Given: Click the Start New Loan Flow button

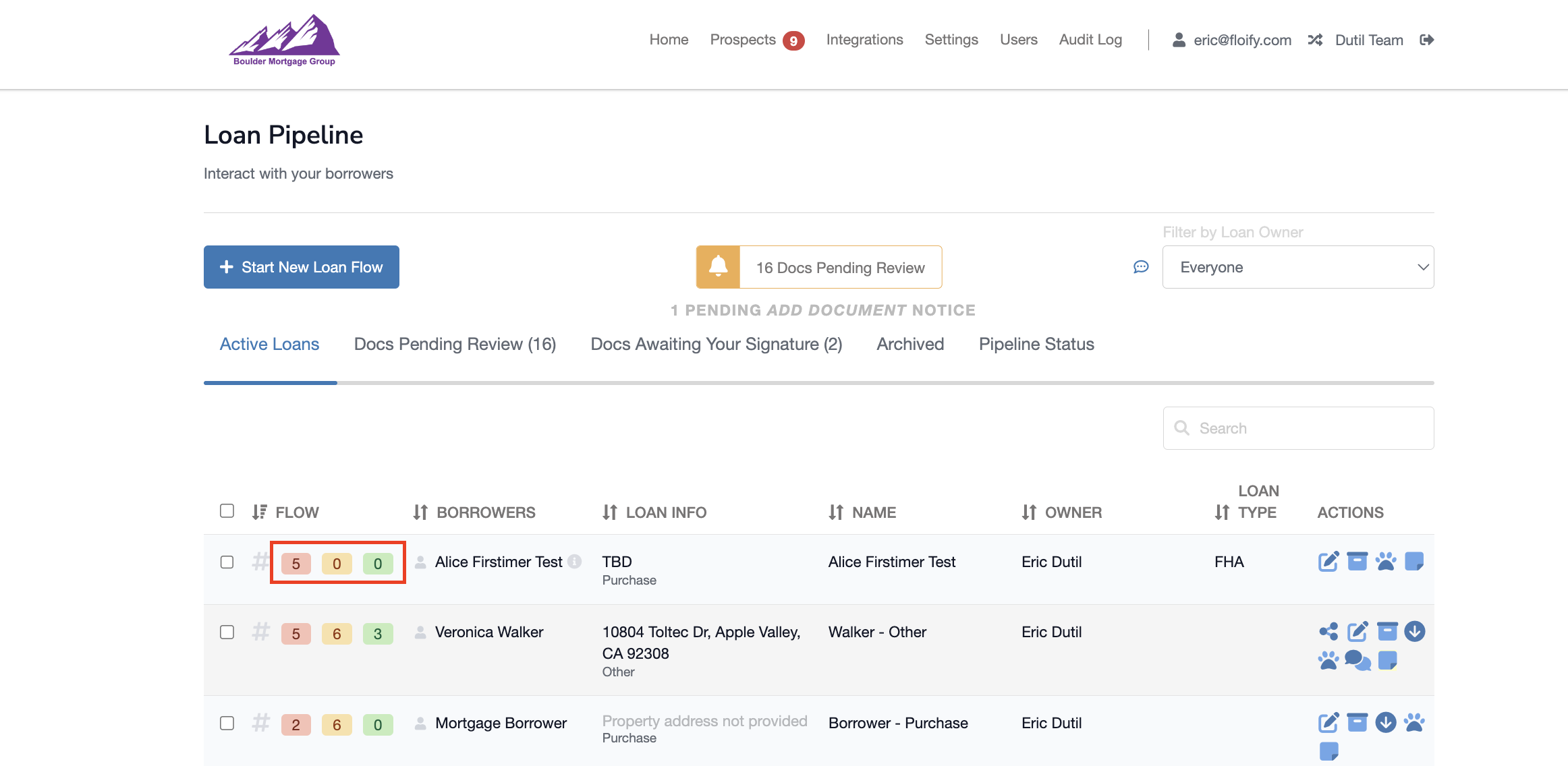Looking at the screenshot, I should pyautogui.click(x=302, y=267).
